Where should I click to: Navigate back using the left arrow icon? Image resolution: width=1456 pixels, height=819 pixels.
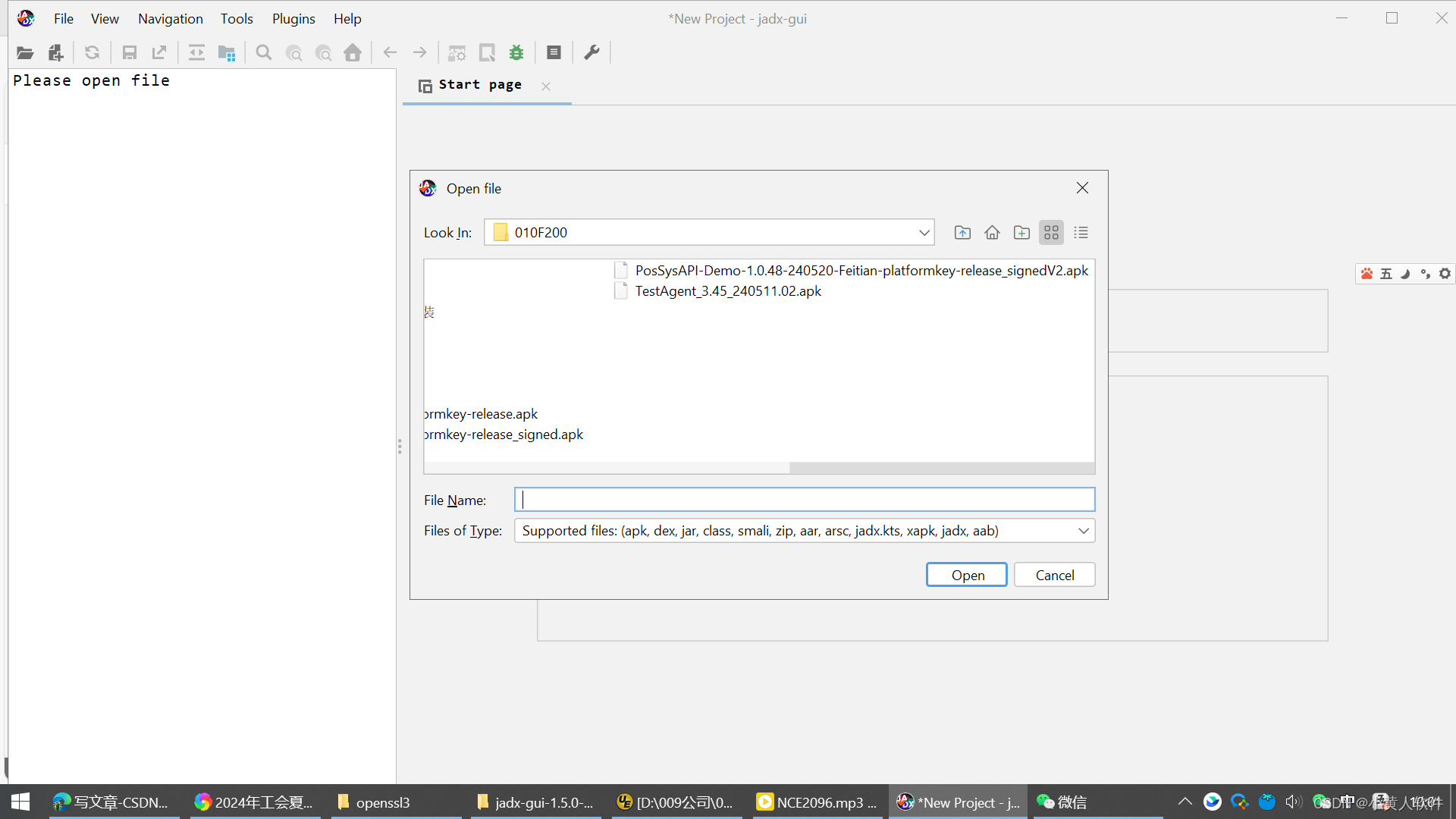(390, 52)
